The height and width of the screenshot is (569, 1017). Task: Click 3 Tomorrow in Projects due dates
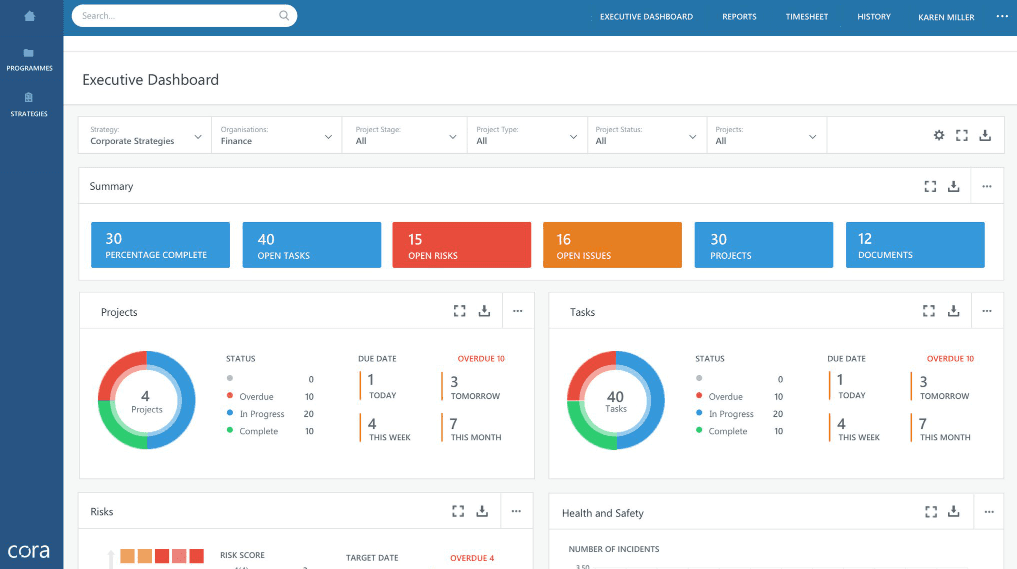[472, 387]
